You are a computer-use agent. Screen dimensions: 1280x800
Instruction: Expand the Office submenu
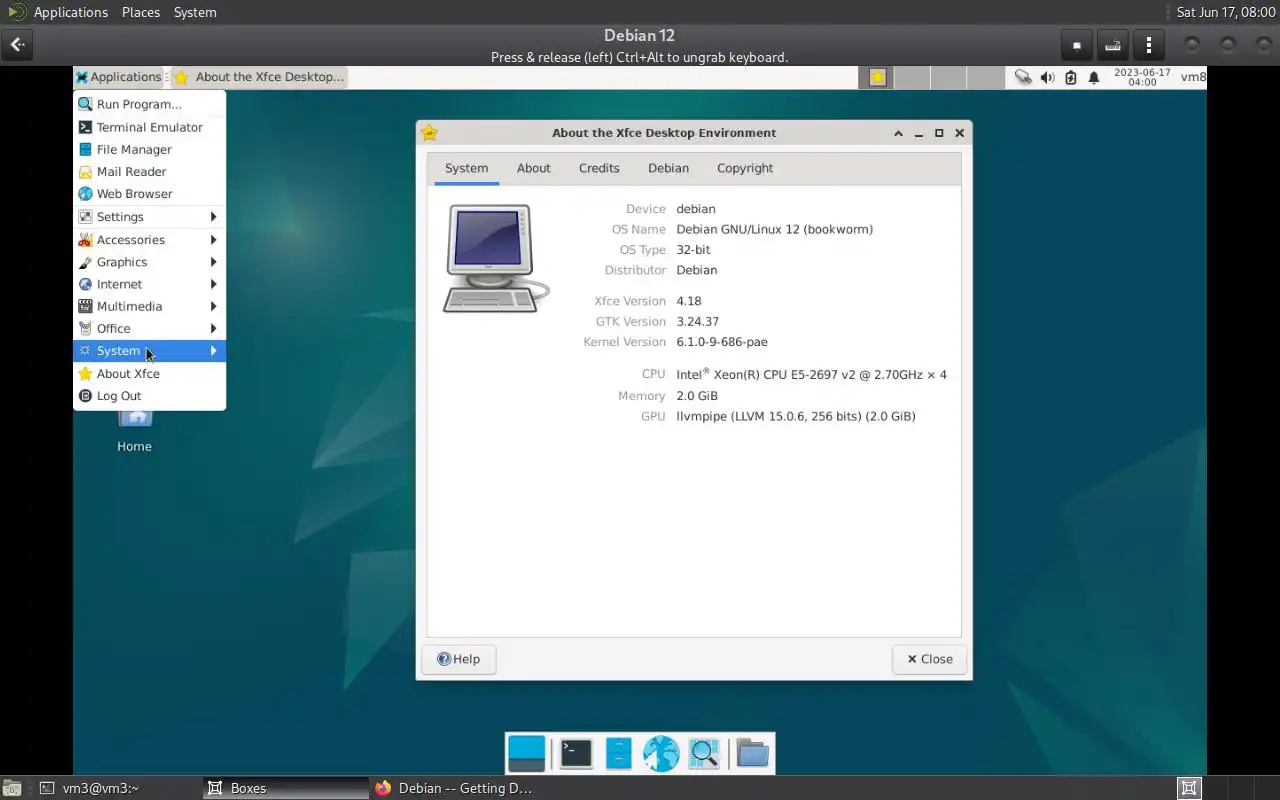pos(150,328)
